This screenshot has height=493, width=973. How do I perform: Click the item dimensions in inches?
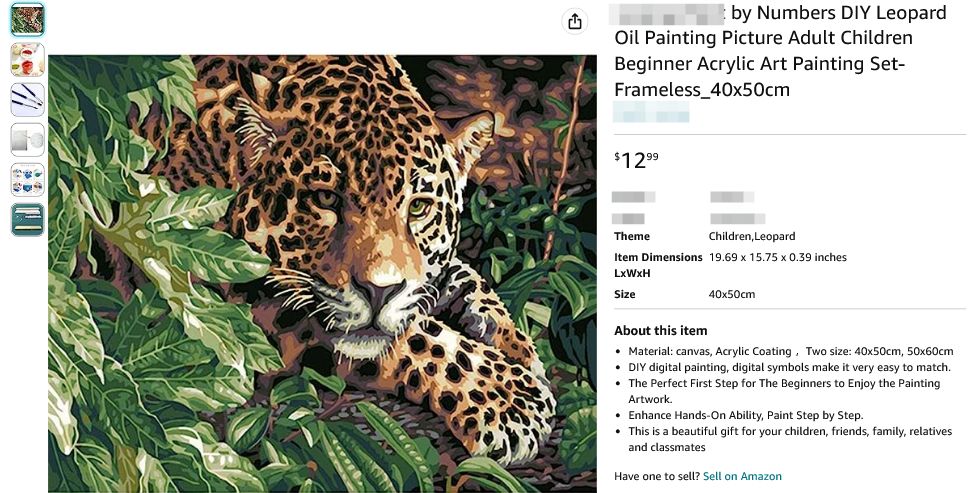coord(777,257)
